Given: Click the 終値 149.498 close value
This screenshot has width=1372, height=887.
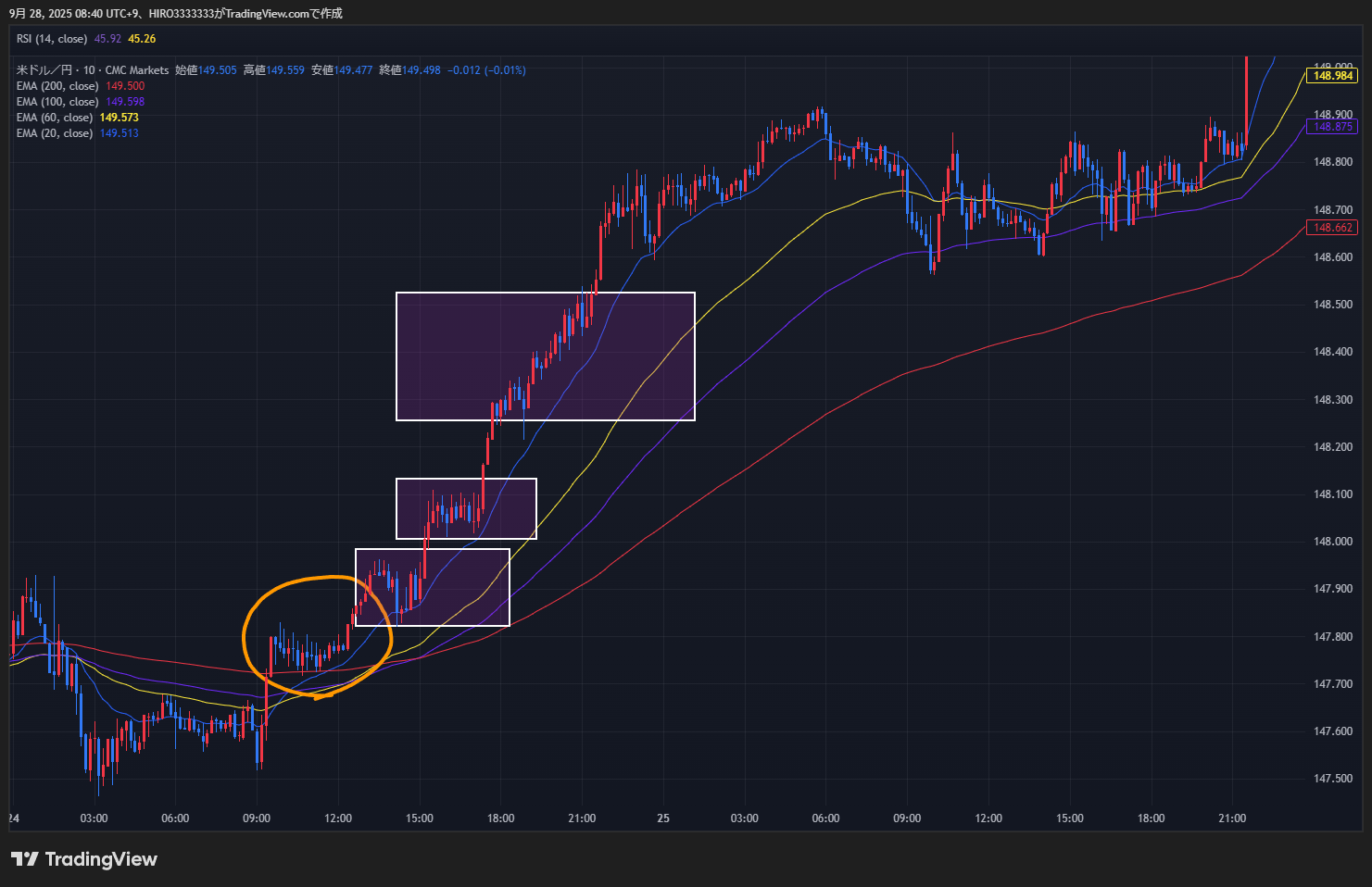Looking at the screenshot, I should coord(410,70).
